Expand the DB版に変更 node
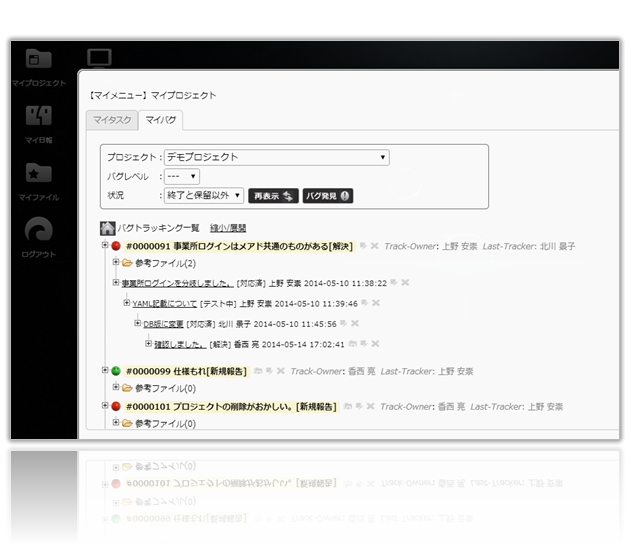Screen dimensions: 630x550 137,323
